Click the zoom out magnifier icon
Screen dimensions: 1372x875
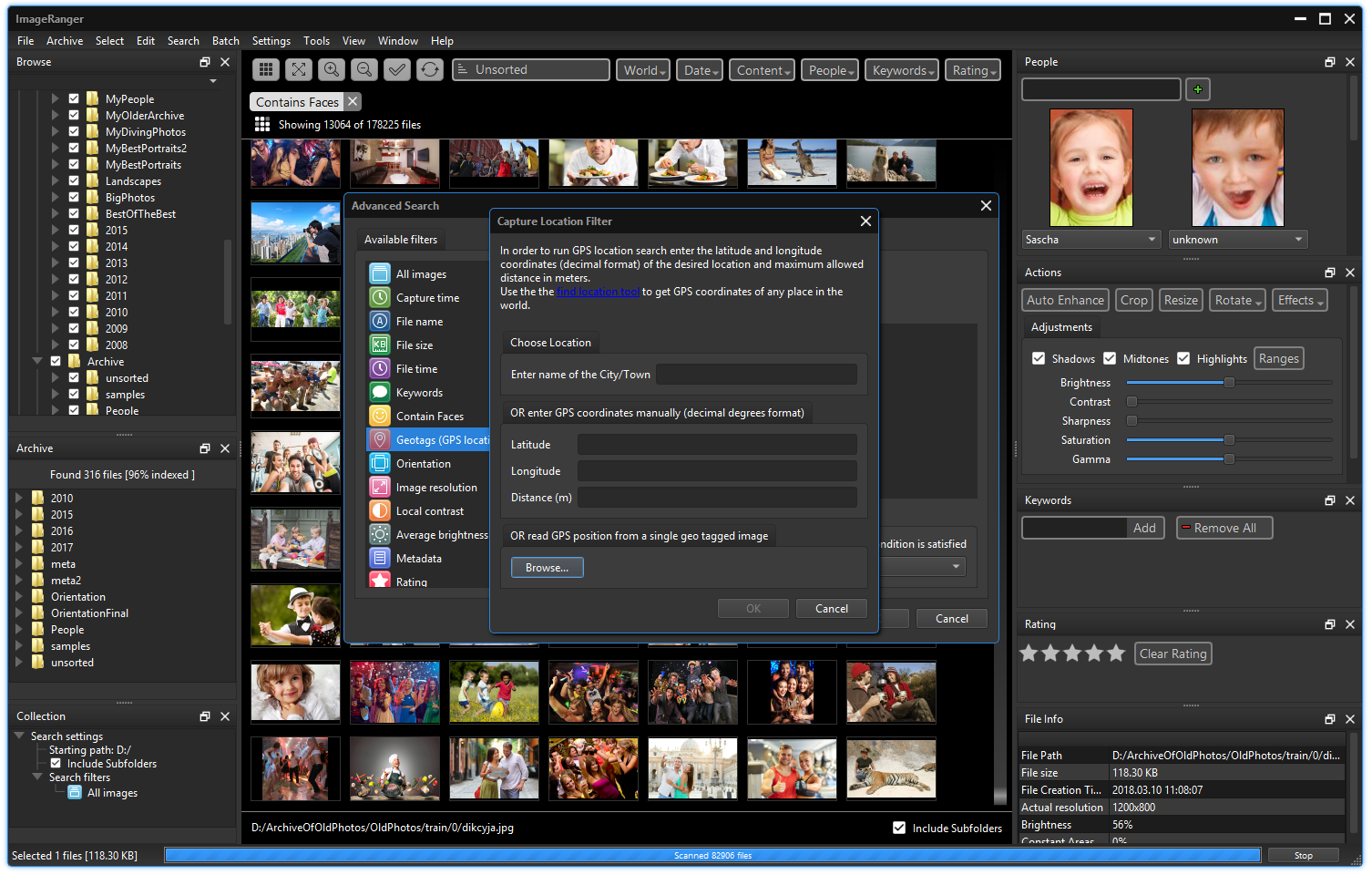click(364, 69)
